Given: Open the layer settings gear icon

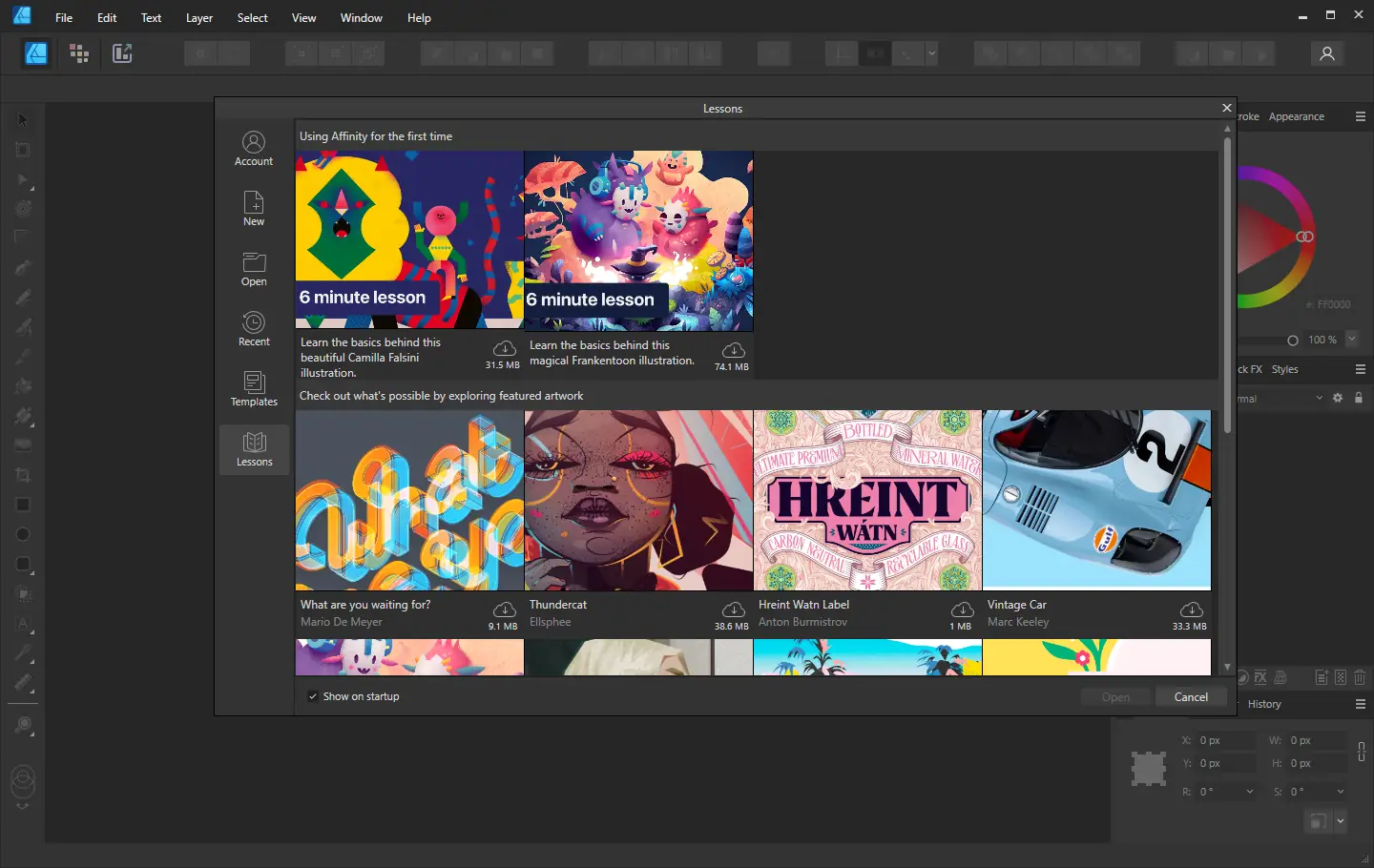Looking at the screenshot, I should tap(1338, 398).
